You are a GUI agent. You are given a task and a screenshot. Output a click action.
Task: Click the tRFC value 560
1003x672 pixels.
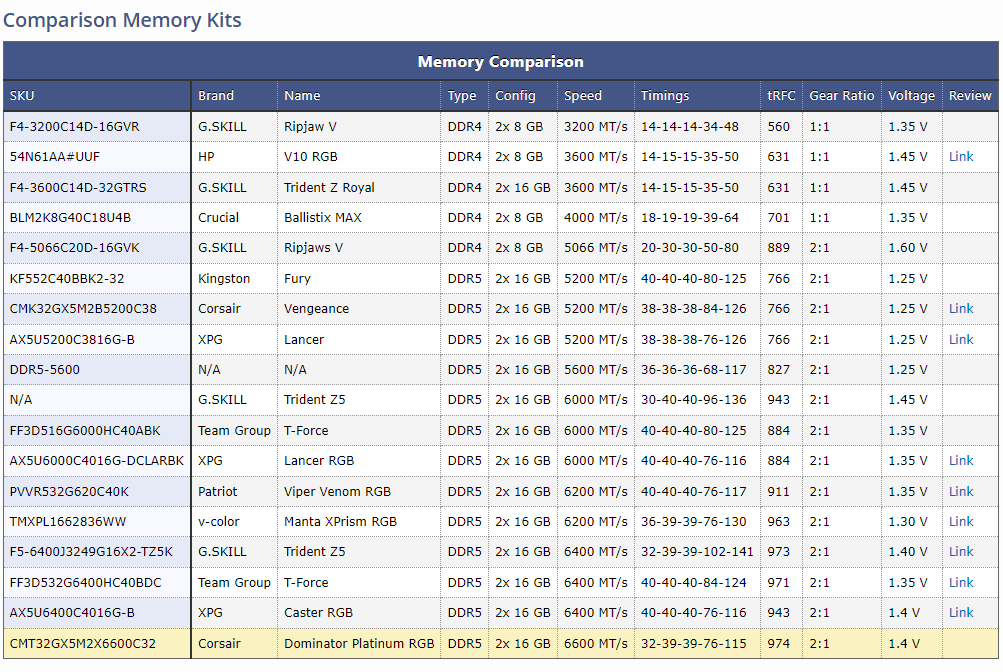(x=778, y=127)
